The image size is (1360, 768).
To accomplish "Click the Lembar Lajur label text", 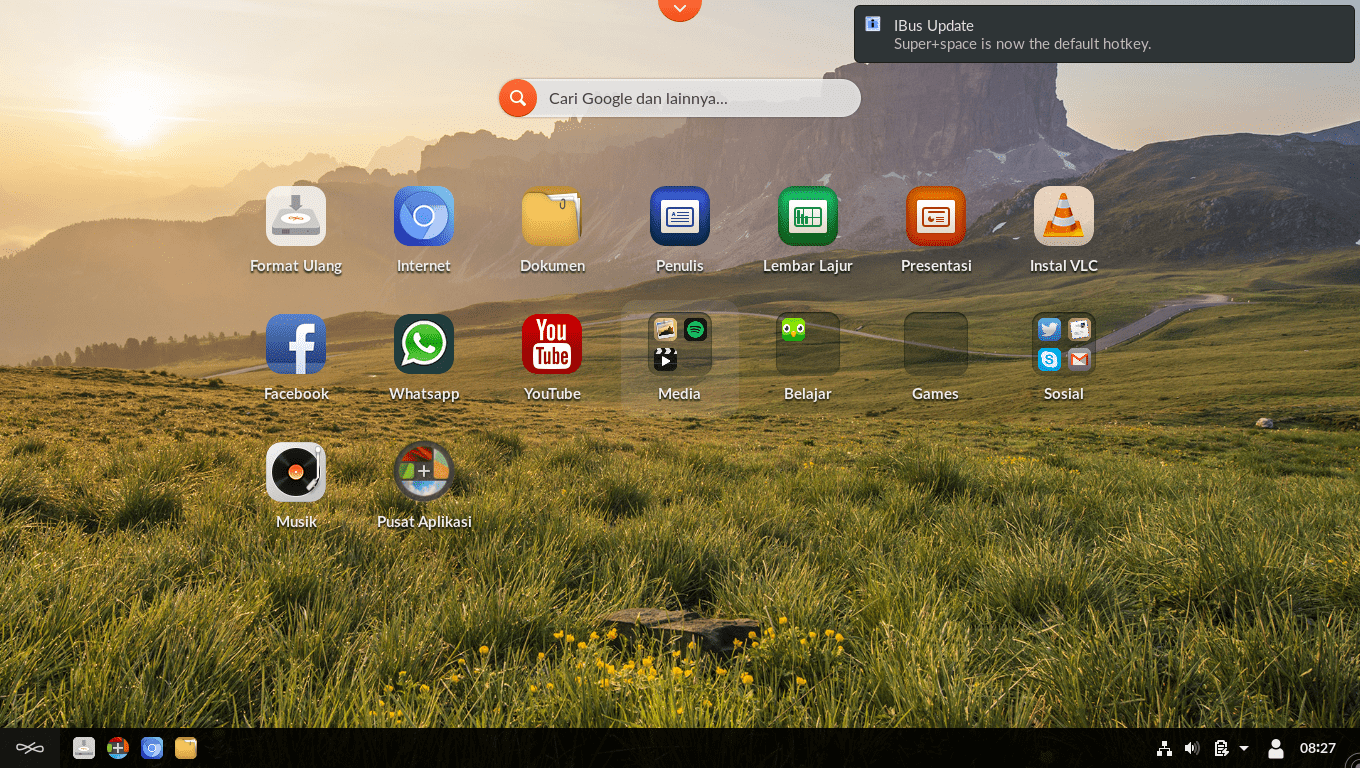I will 808,266.
